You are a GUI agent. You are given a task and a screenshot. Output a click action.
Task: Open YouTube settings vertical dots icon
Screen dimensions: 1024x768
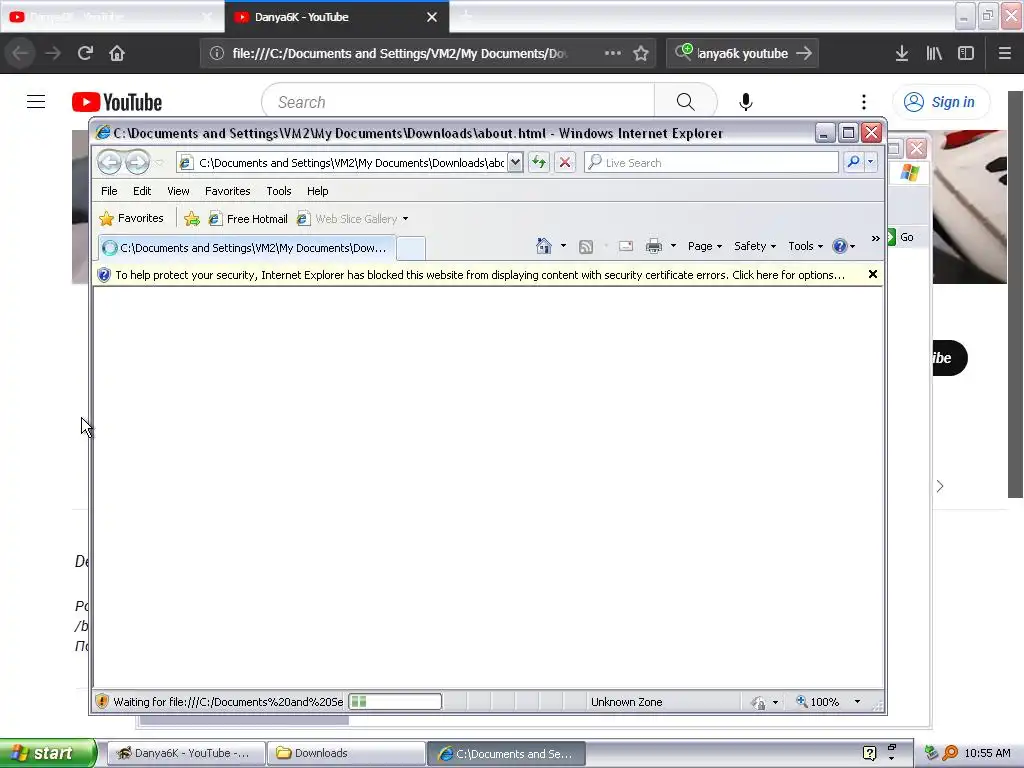coord(863,102)
